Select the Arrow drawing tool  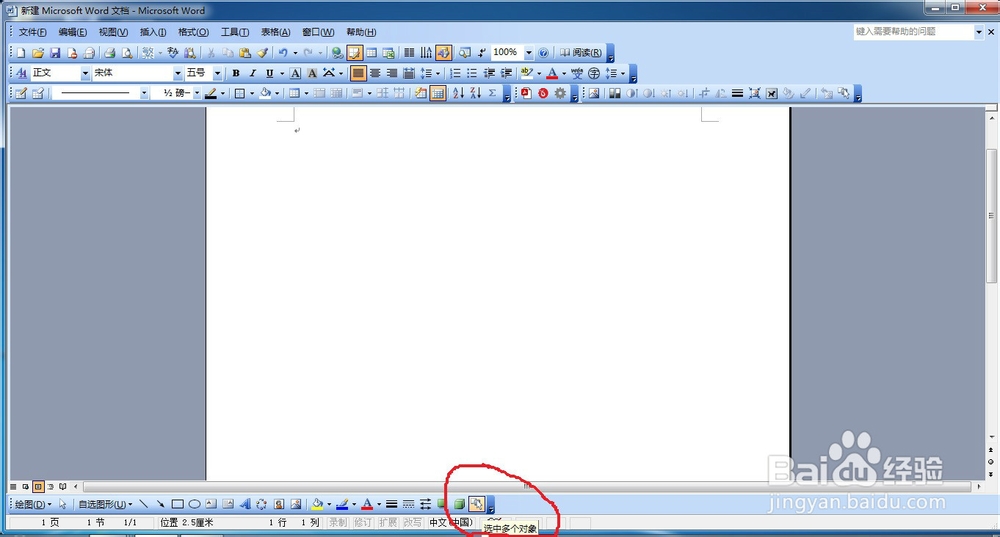pos(161,504)
